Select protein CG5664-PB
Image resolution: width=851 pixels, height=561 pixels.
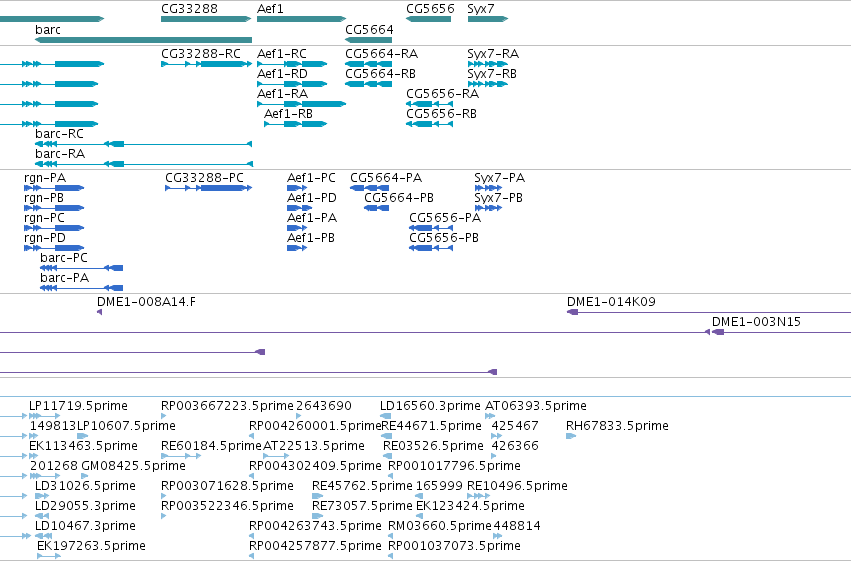pyautogui.click(x=399, y=198)
